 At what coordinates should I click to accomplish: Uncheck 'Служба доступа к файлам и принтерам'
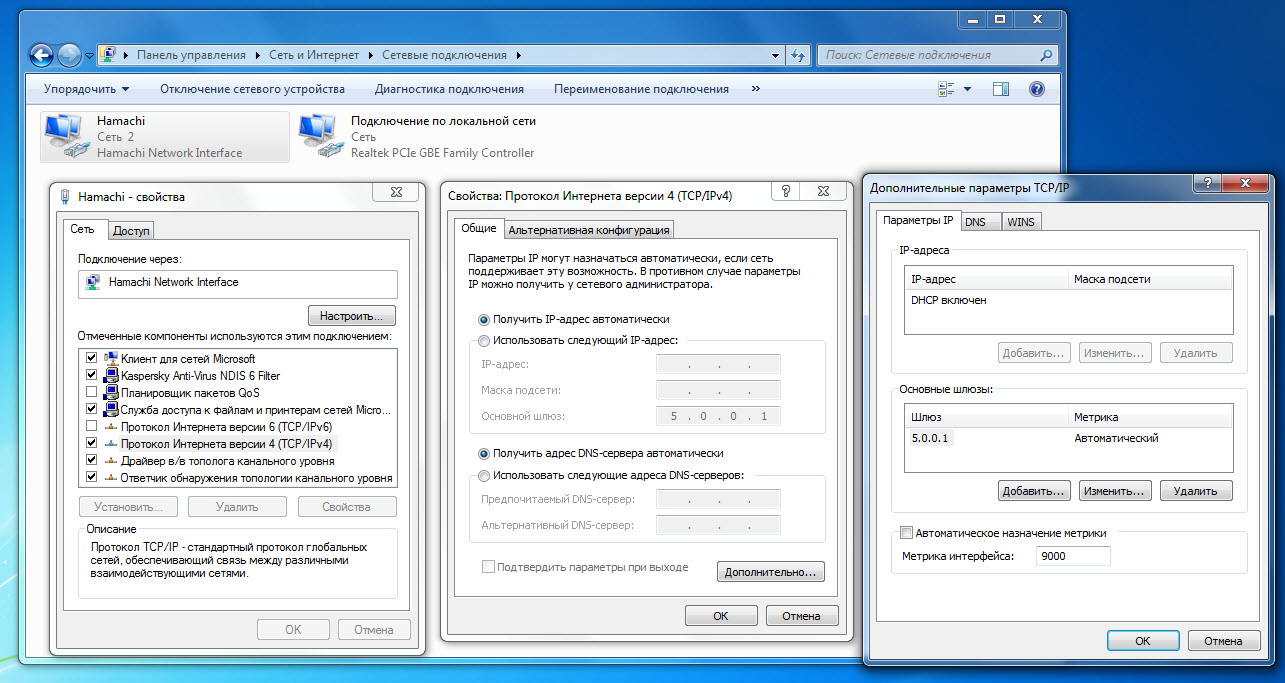92,409
